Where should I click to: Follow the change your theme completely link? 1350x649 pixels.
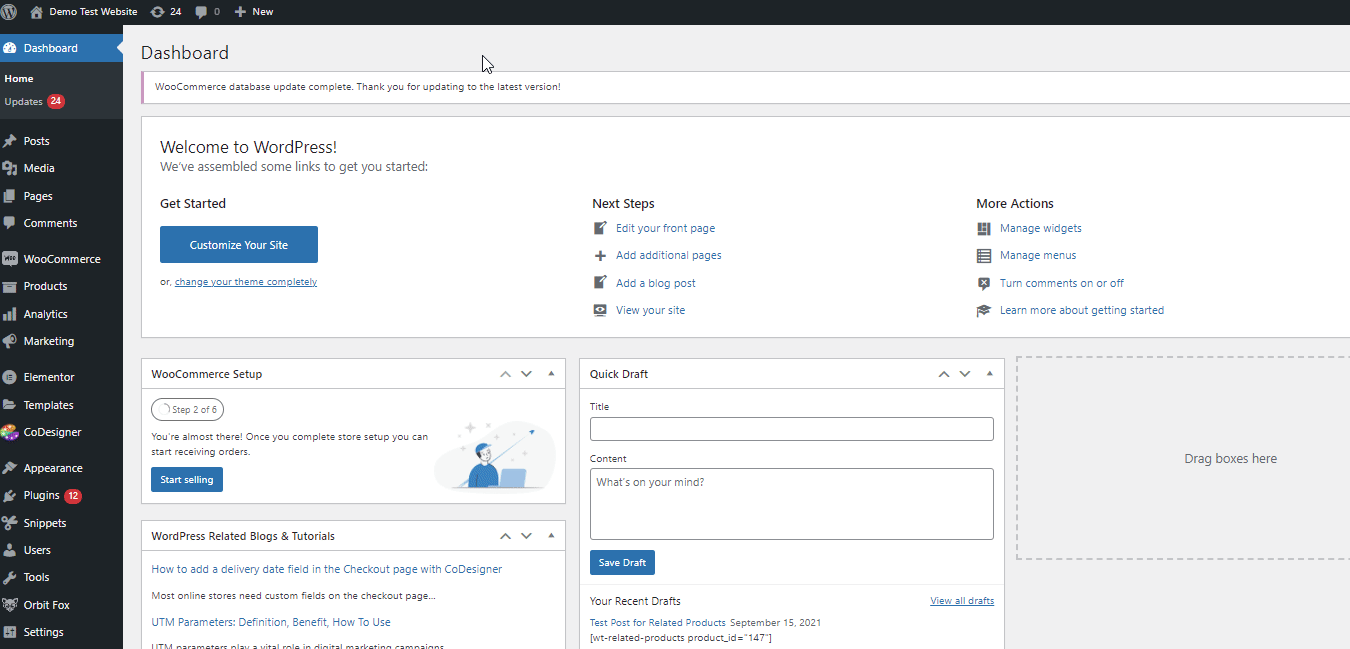click(246, 282)
